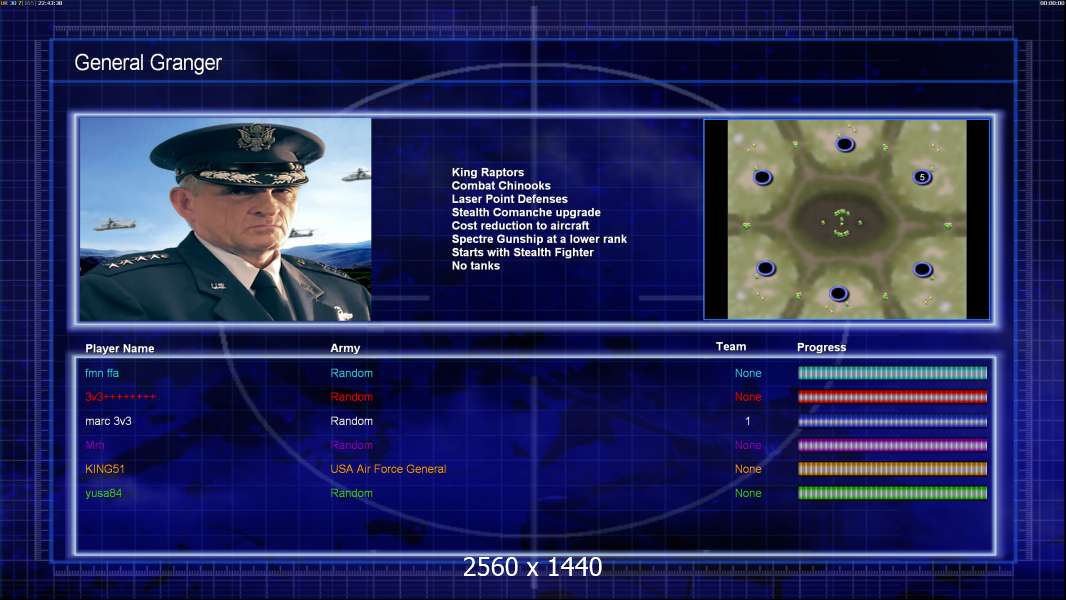This screenshot has height=600, width=1066.
Task: Select player name Mrh
Action: pyautogui.click(x=94, y=445)
